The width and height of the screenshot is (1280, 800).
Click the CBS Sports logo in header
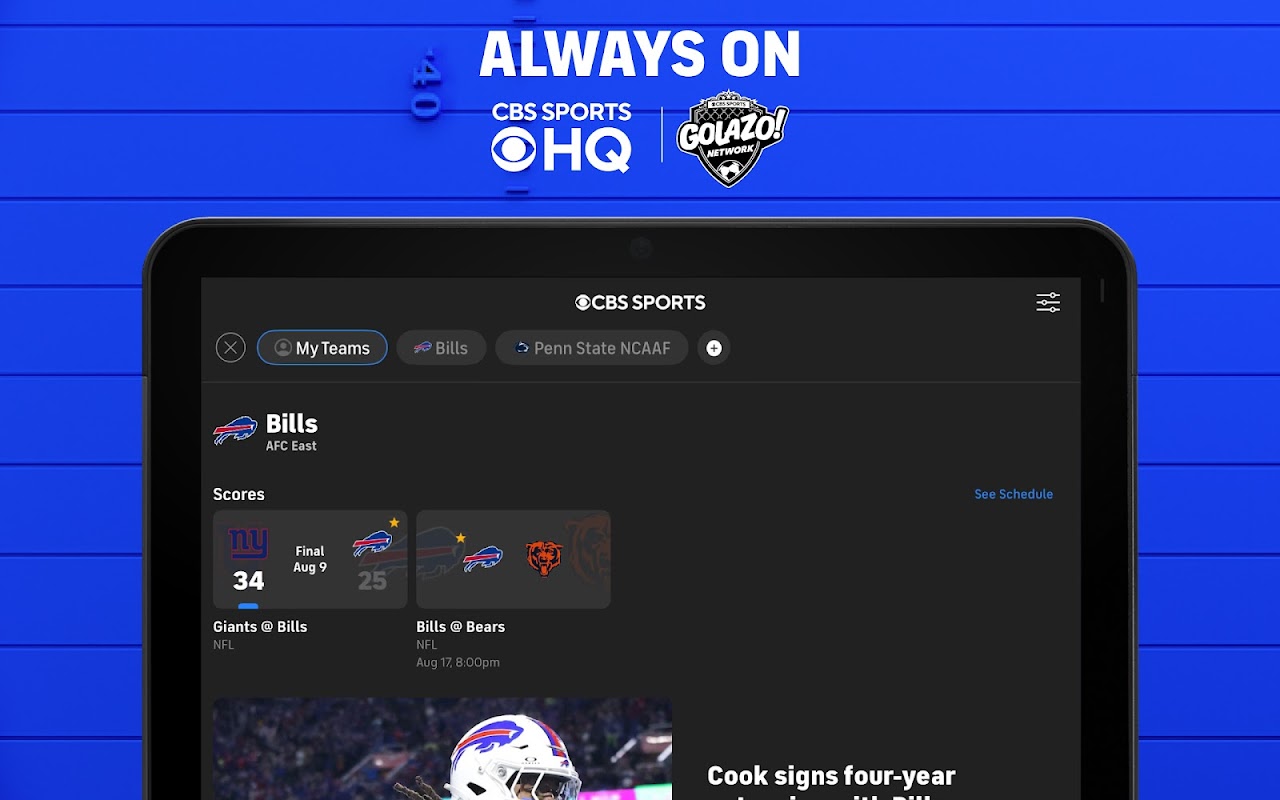coord(640,302)
